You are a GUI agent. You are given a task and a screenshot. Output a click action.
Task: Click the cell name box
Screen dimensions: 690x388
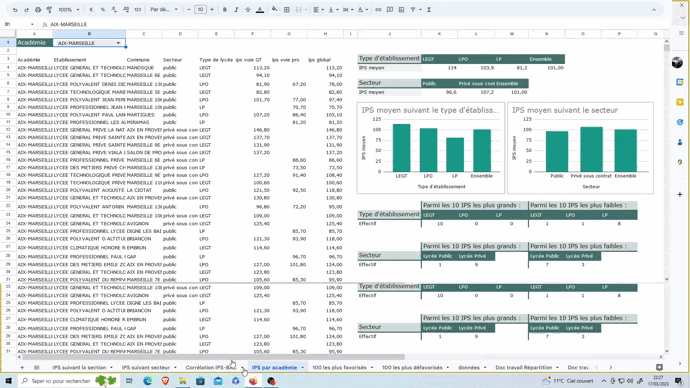coord(19,25)
